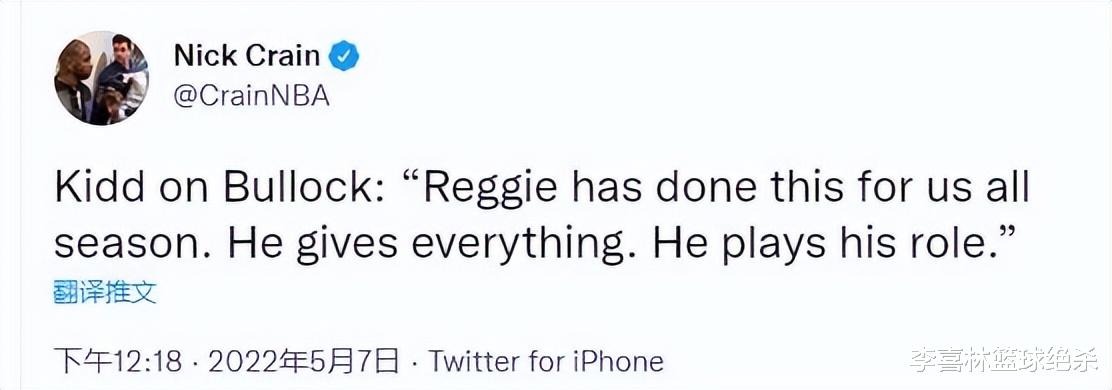The height and width of the screenshot is (390, 1112).
Task: Open the Twitter for iPhone source label
Action: [x=545, y=361]
